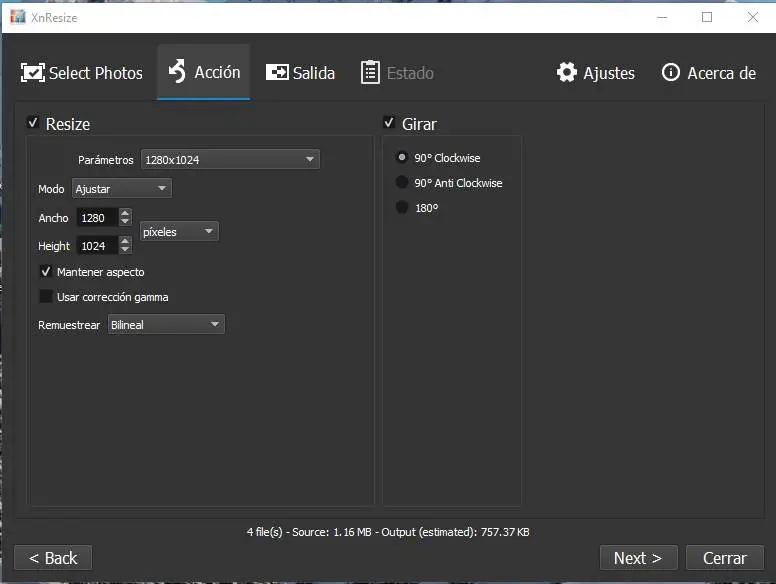Toggle the Girar checkbox
The image size is (776, 584).
(389, 122)
